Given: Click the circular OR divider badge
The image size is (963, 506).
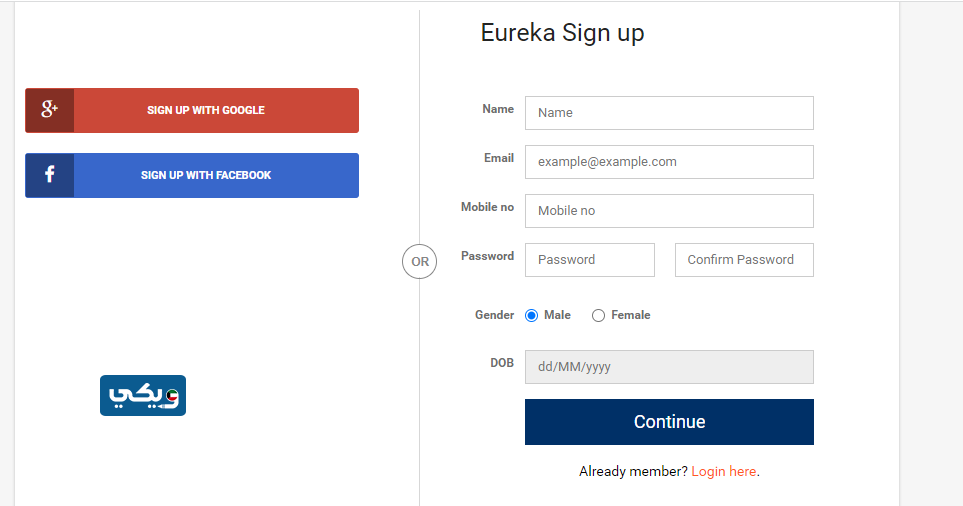Looking at the screenshot, I should pos(420,262).
